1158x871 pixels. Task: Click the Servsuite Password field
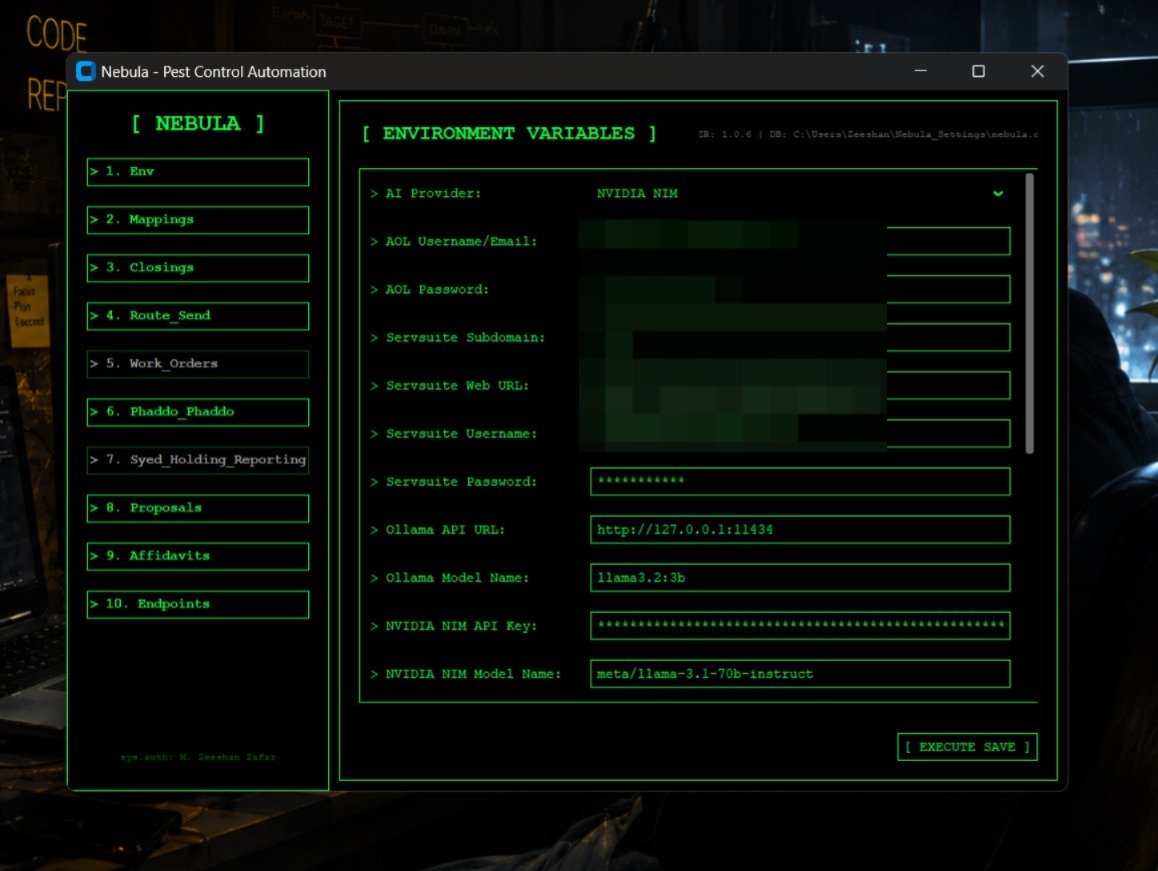[800, 482]
